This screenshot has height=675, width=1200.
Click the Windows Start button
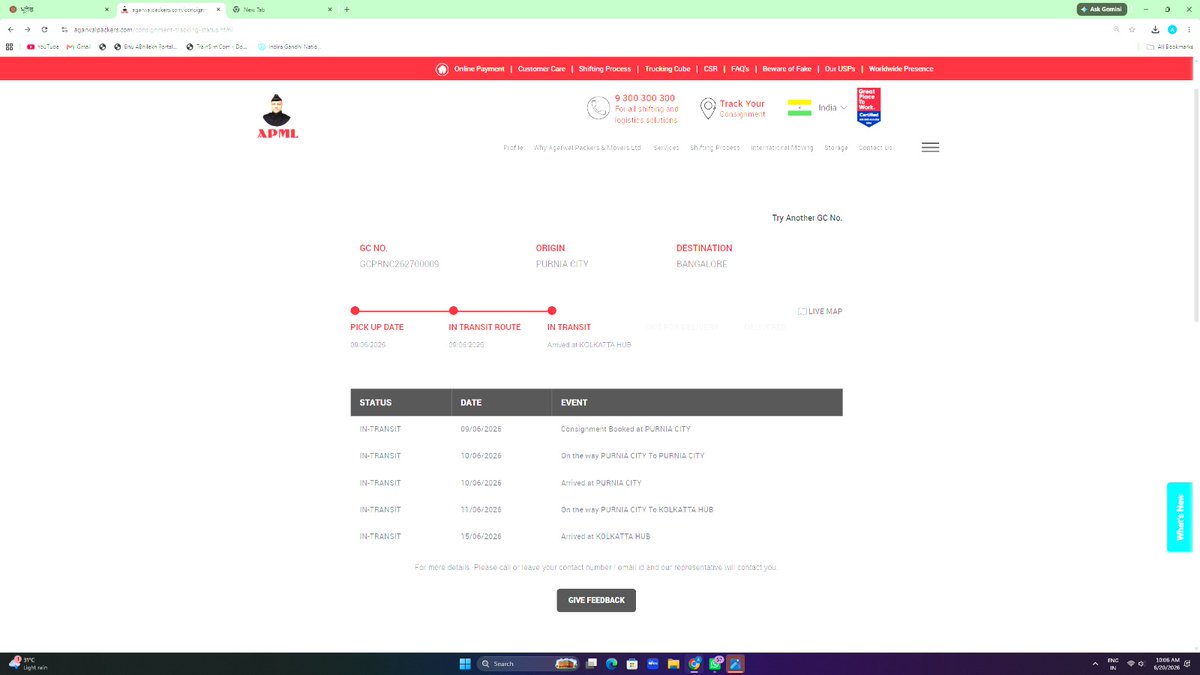(x=465, y=664)
